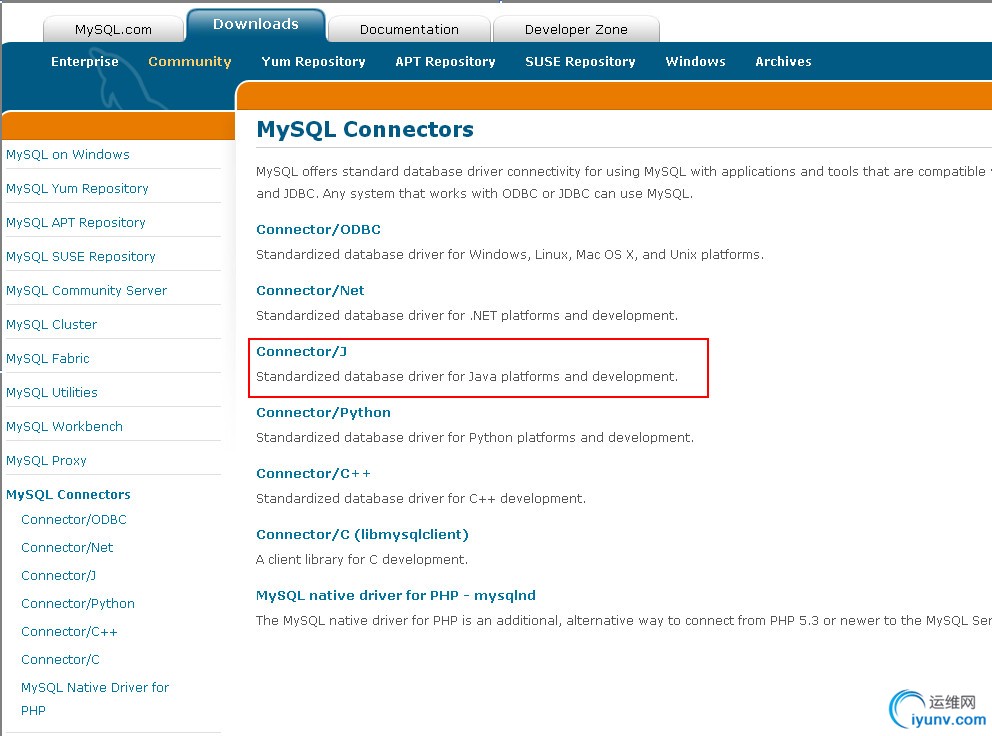Click the text 'A client library for C development.'

point(362,559)
